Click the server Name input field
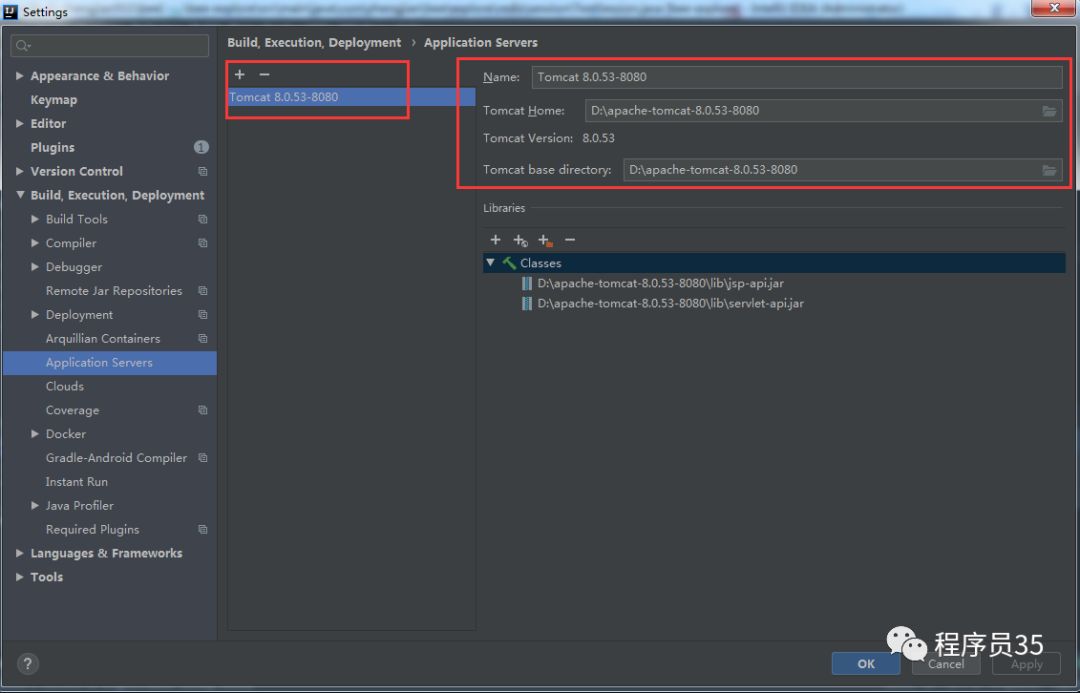 [797, 77]
